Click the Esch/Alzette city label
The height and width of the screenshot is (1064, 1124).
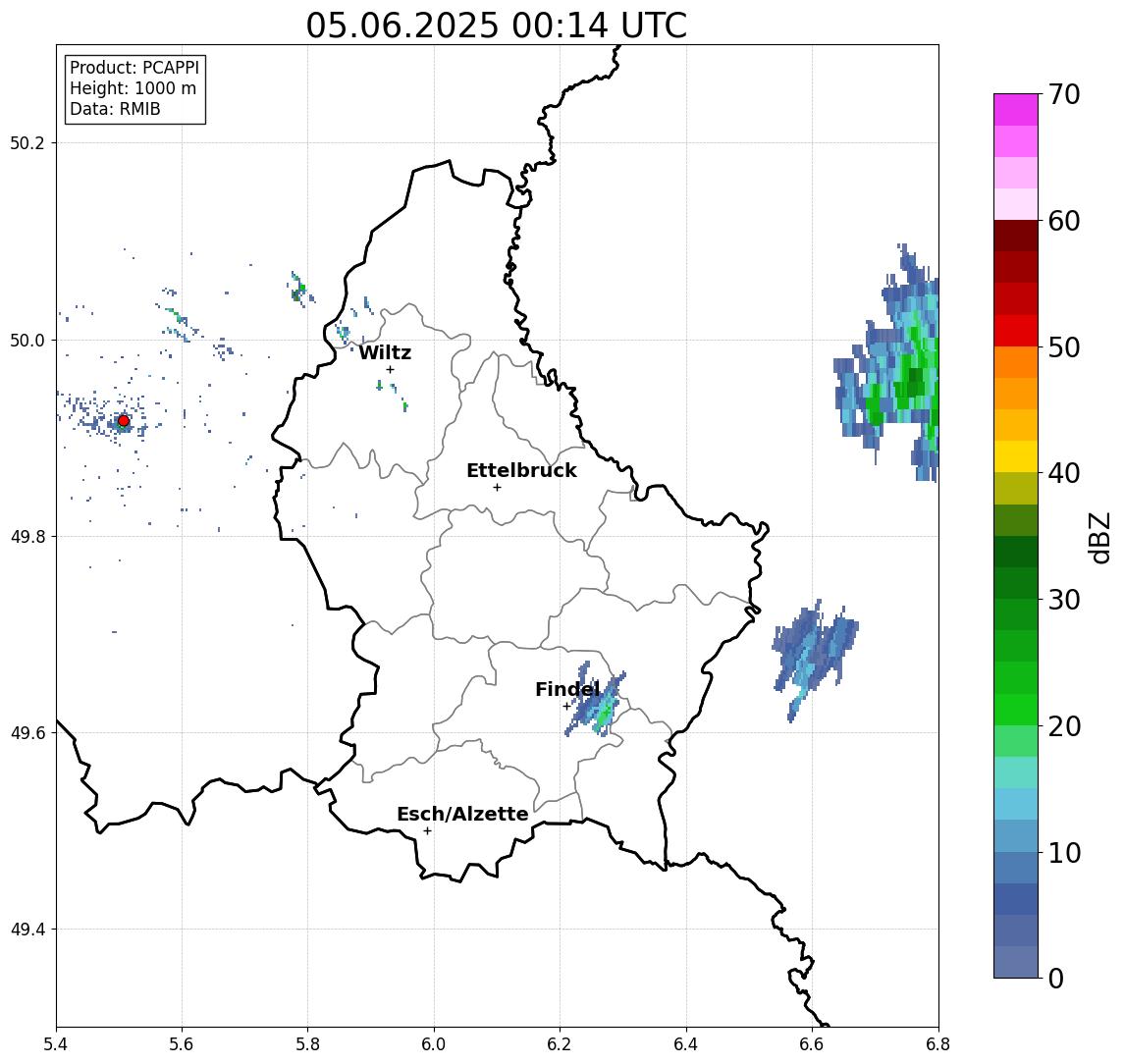click(462, 814)
